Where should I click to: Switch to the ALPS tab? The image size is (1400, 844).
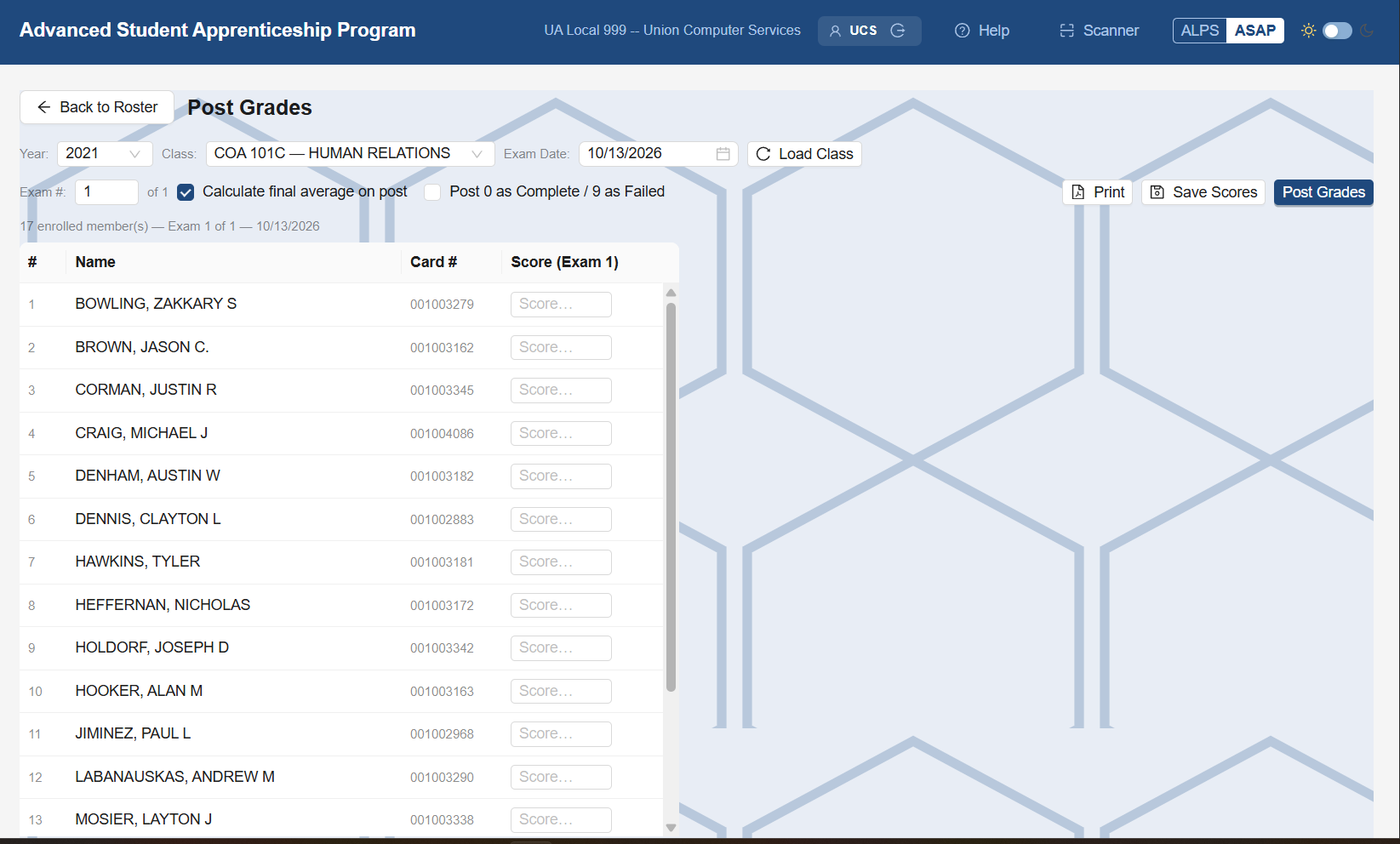coord(1199,31)
